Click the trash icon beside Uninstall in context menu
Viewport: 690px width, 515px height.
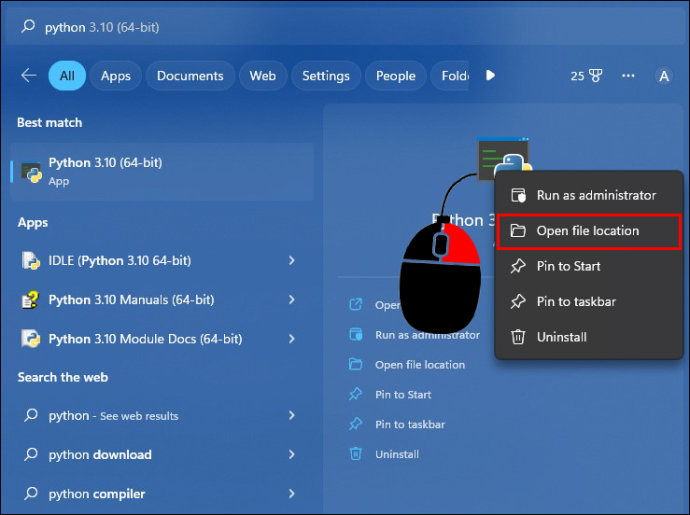[x=518, y=337]
